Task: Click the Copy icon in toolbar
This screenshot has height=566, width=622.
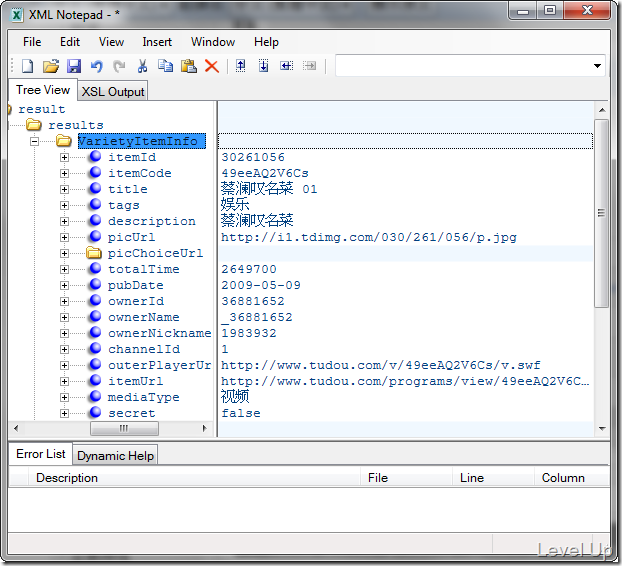Action: click(165, 66)
